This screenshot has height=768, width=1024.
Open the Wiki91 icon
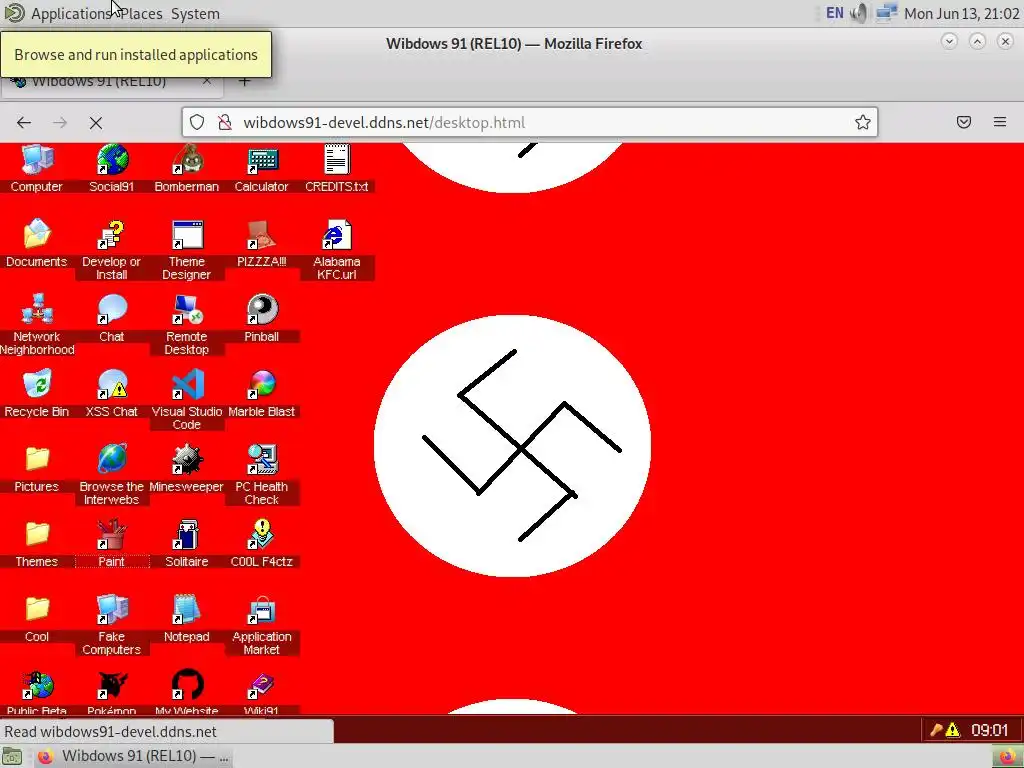pos(262,692)
